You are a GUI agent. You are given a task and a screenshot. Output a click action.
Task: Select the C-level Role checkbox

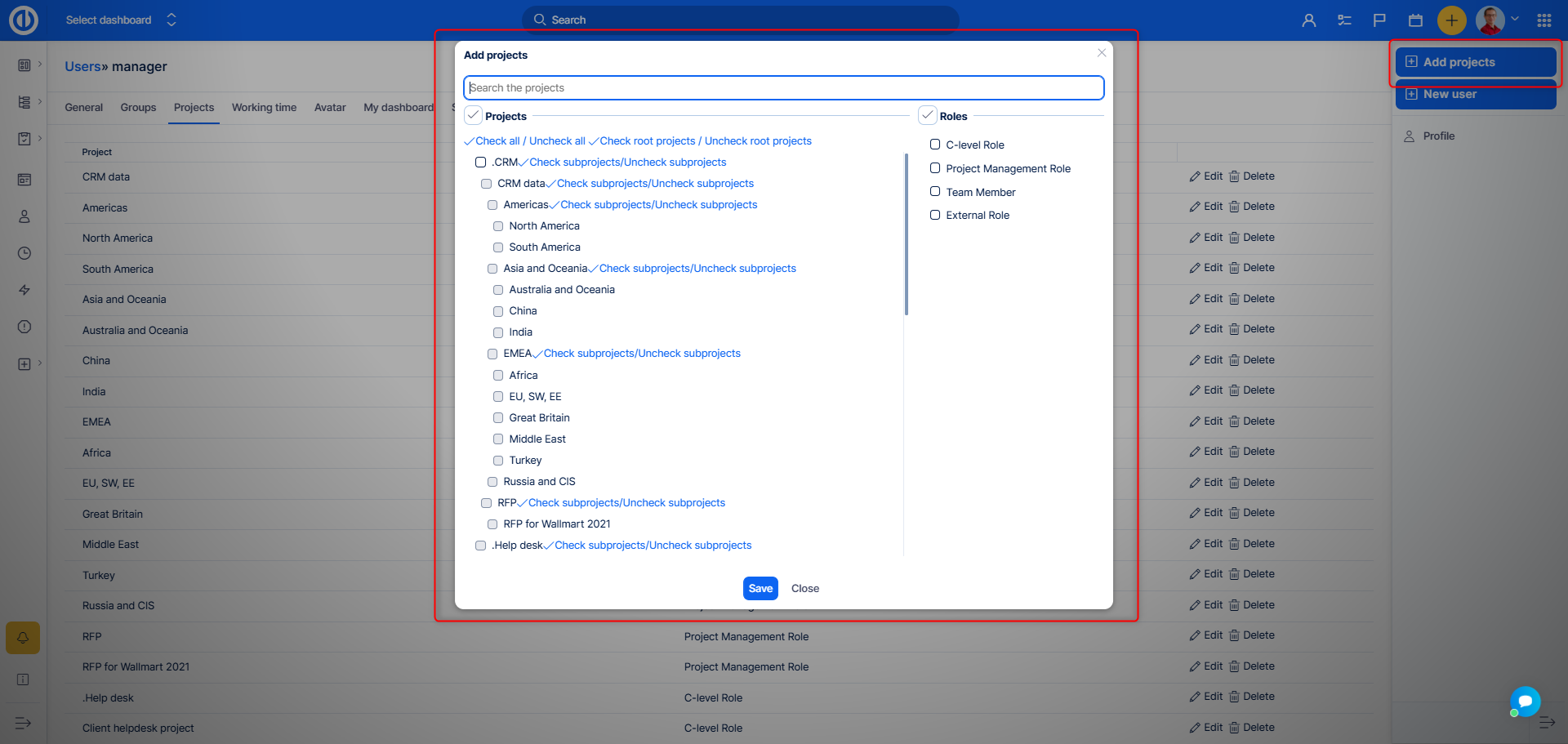pyautogui.click(x=935, y=145)
